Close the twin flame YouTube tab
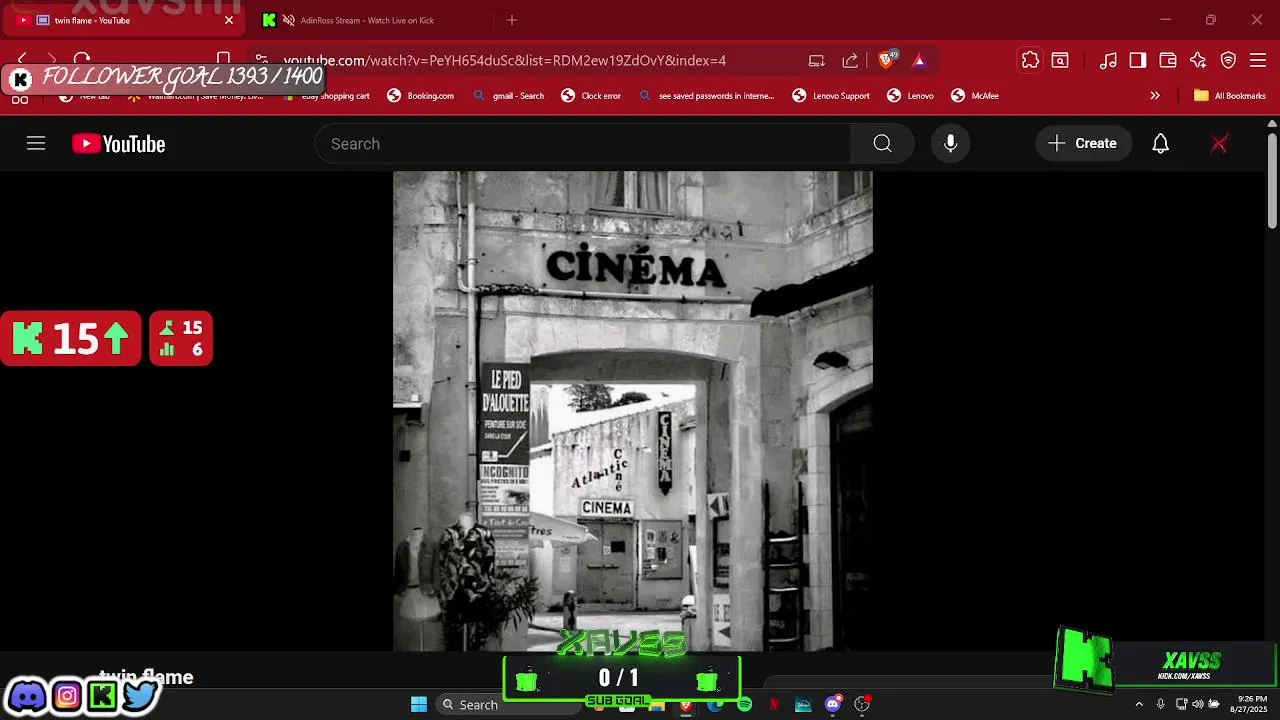 pos(229,20)
